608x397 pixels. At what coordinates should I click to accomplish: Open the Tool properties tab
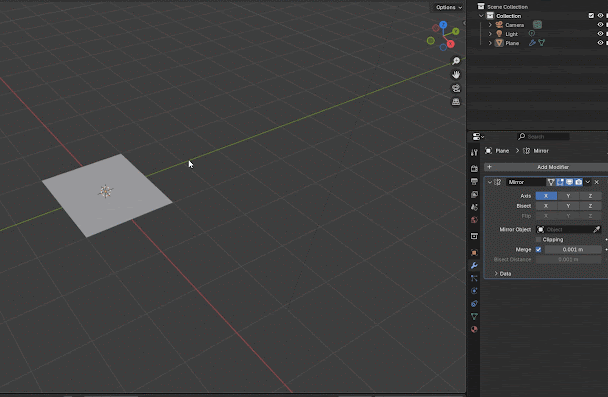coord(474,152)
